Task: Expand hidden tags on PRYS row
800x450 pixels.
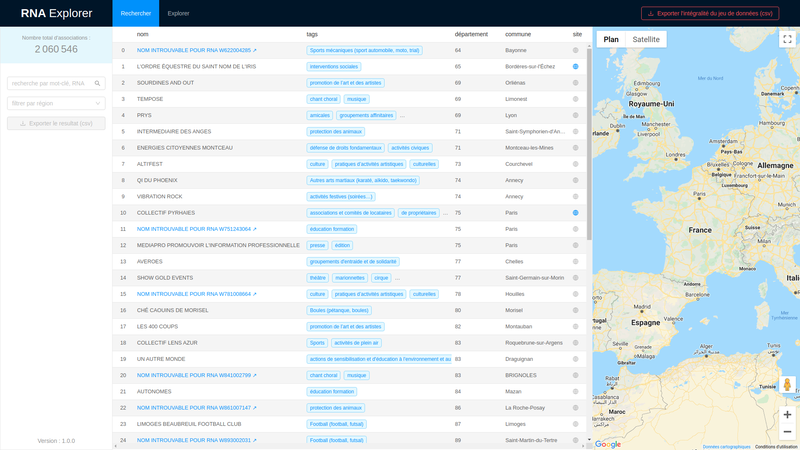Action: coord(402,116)
